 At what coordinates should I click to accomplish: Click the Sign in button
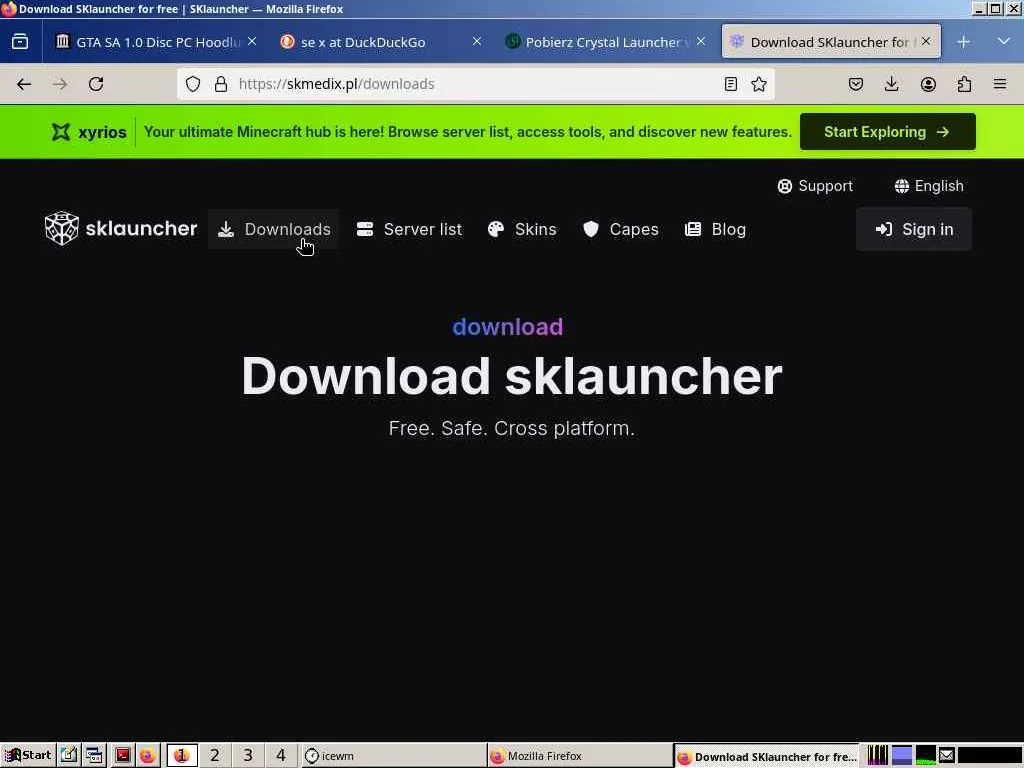point(914,229)
